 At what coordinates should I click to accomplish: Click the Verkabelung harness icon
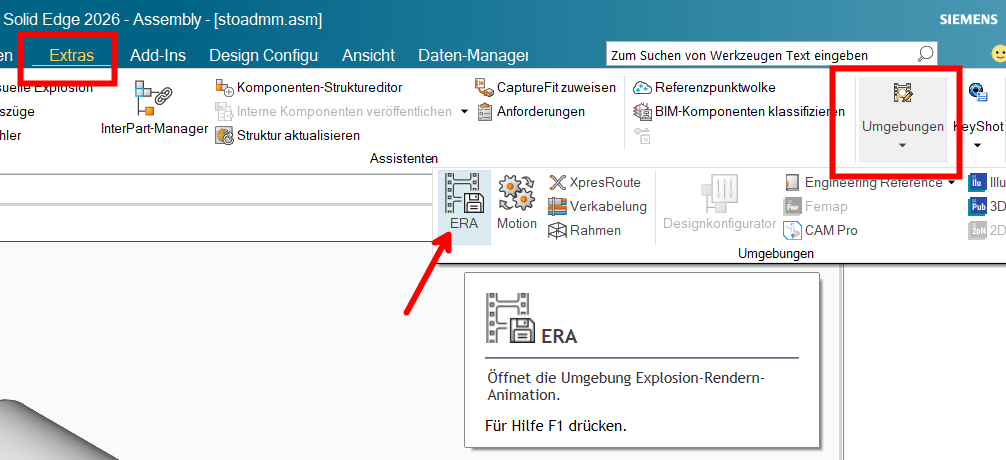click(557, 207)
